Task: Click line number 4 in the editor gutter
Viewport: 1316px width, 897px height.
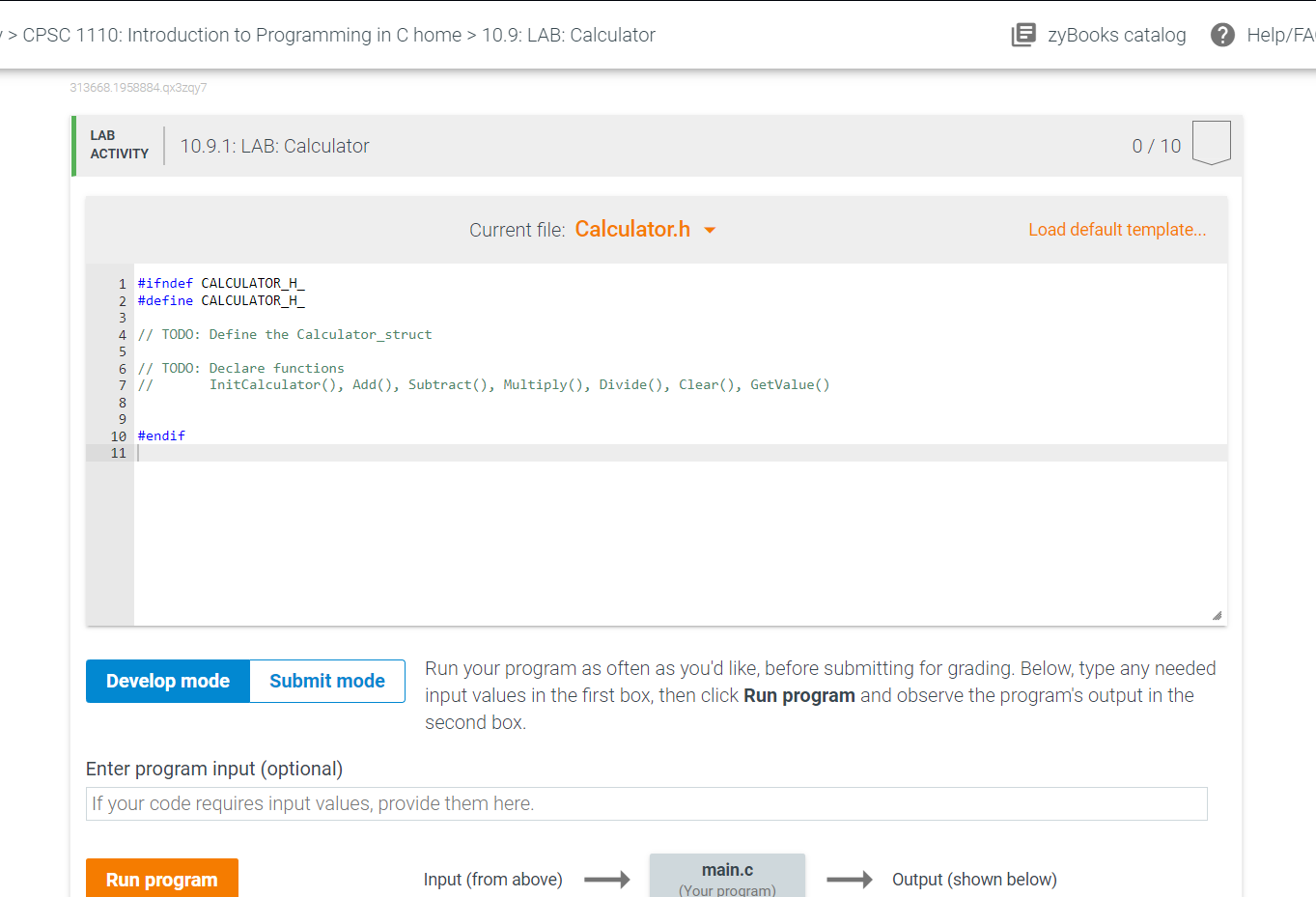Action: 122,334
